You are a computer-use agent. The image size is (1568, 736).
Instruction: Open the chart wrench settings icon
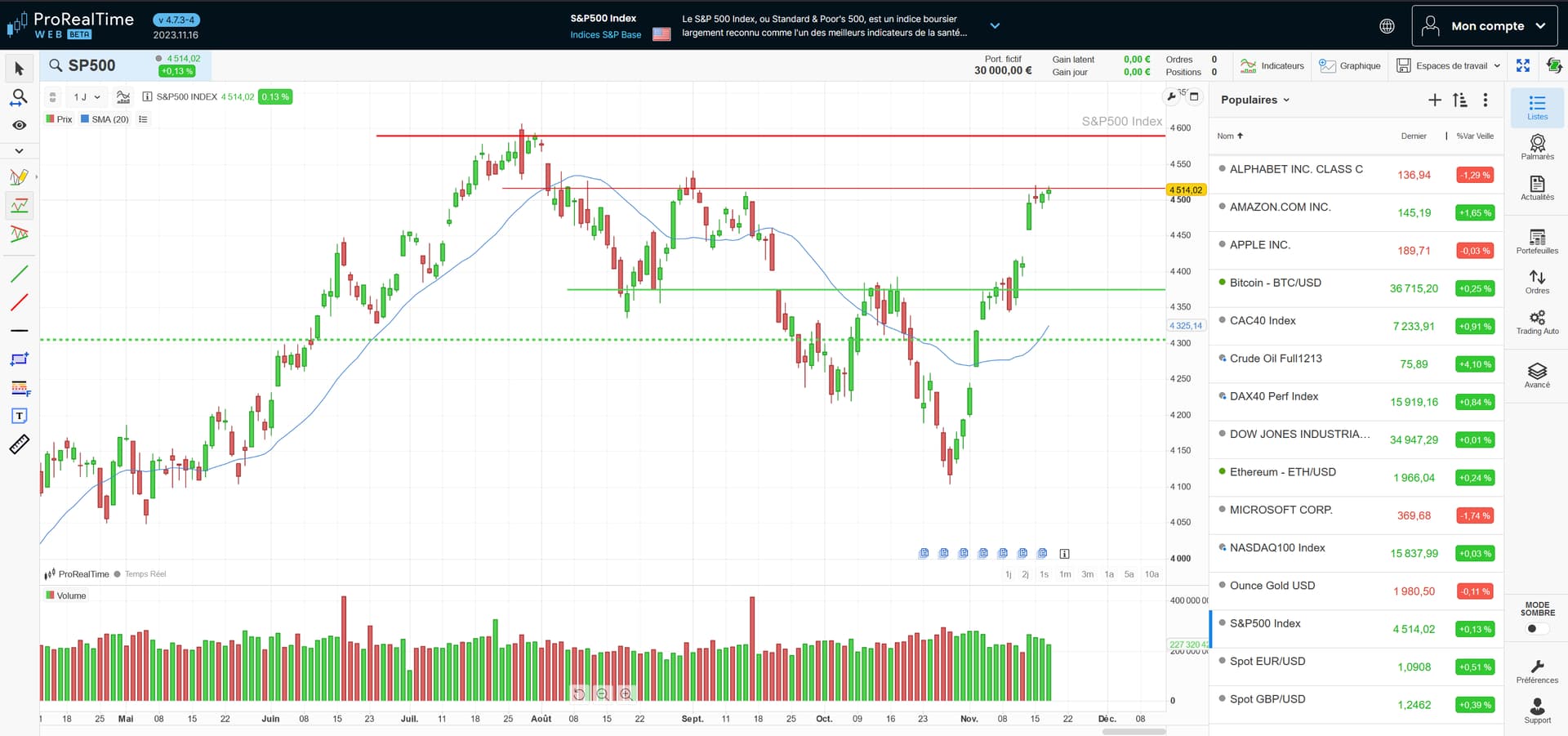coord(1172,96)
